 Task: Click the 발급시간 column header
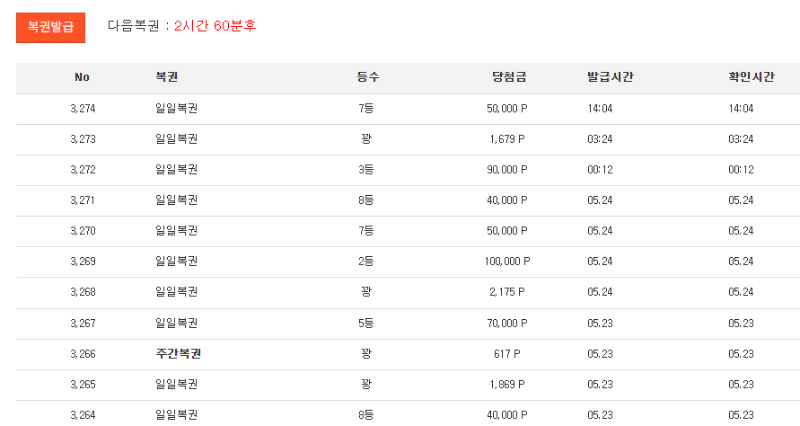610,77
